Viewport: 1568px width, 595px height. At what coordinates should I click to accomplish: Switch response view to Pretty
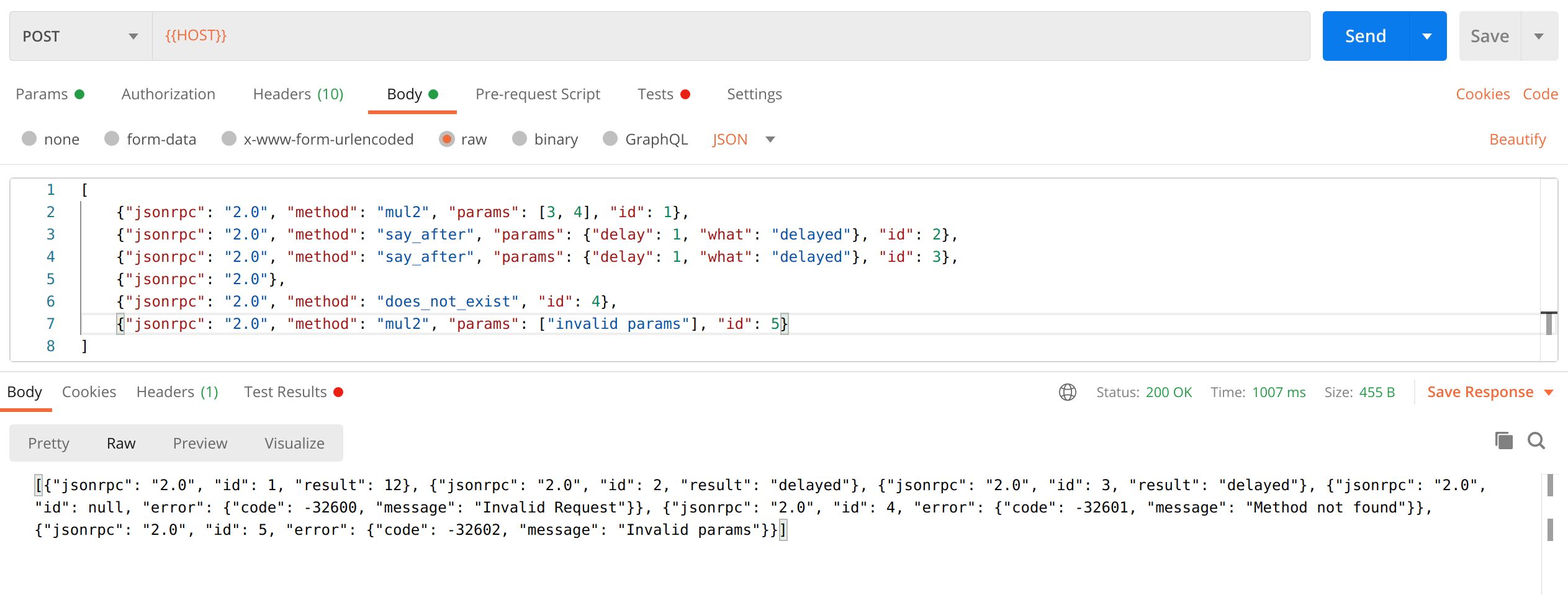point(48,443)
